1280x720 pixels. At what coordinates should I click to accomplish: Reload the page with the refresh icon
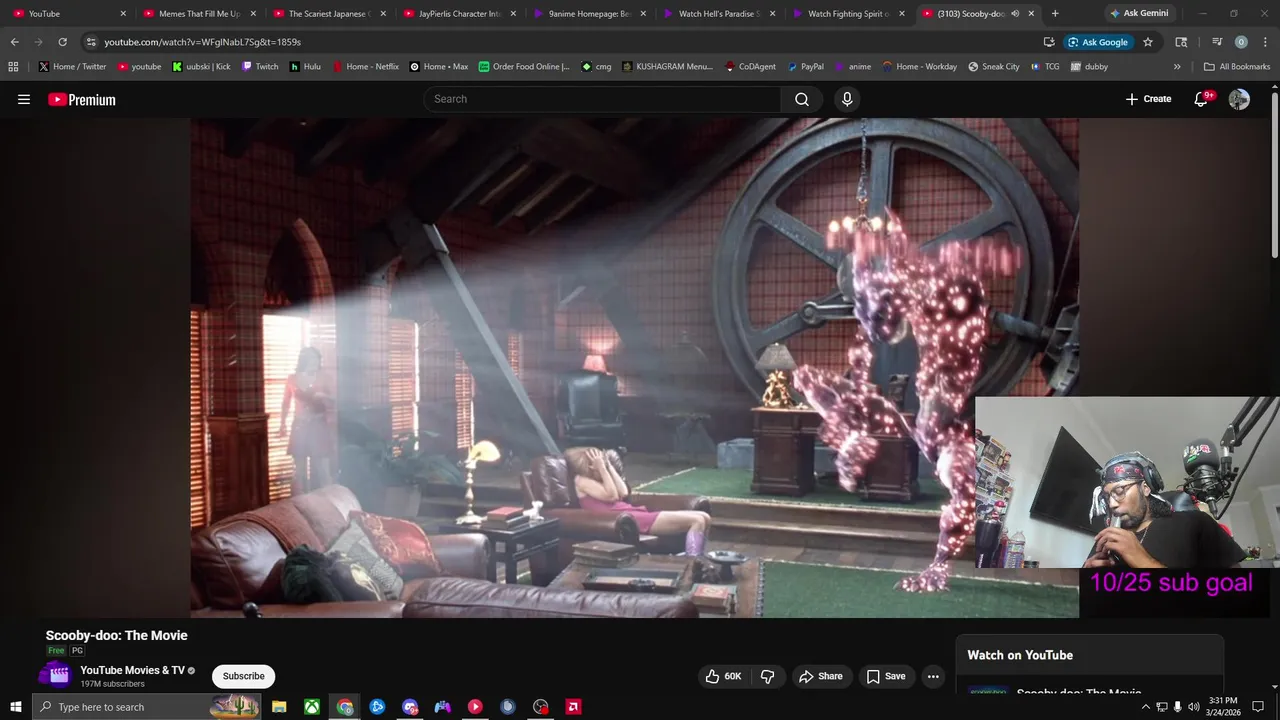62,42
